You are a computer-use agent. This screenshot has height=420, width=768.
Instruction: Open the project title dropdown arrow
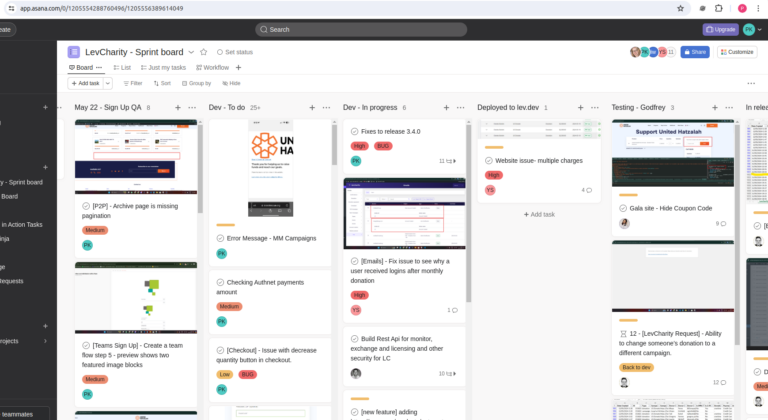click(x=191, y=52)
